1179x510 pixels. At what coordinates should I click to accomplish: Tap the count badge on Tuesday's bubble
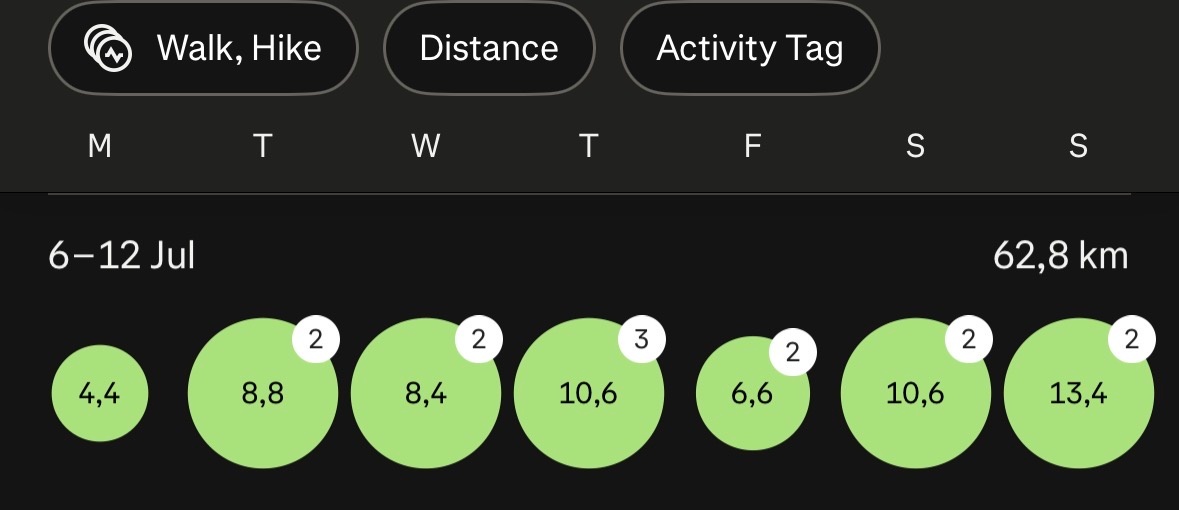pos(316,339)
